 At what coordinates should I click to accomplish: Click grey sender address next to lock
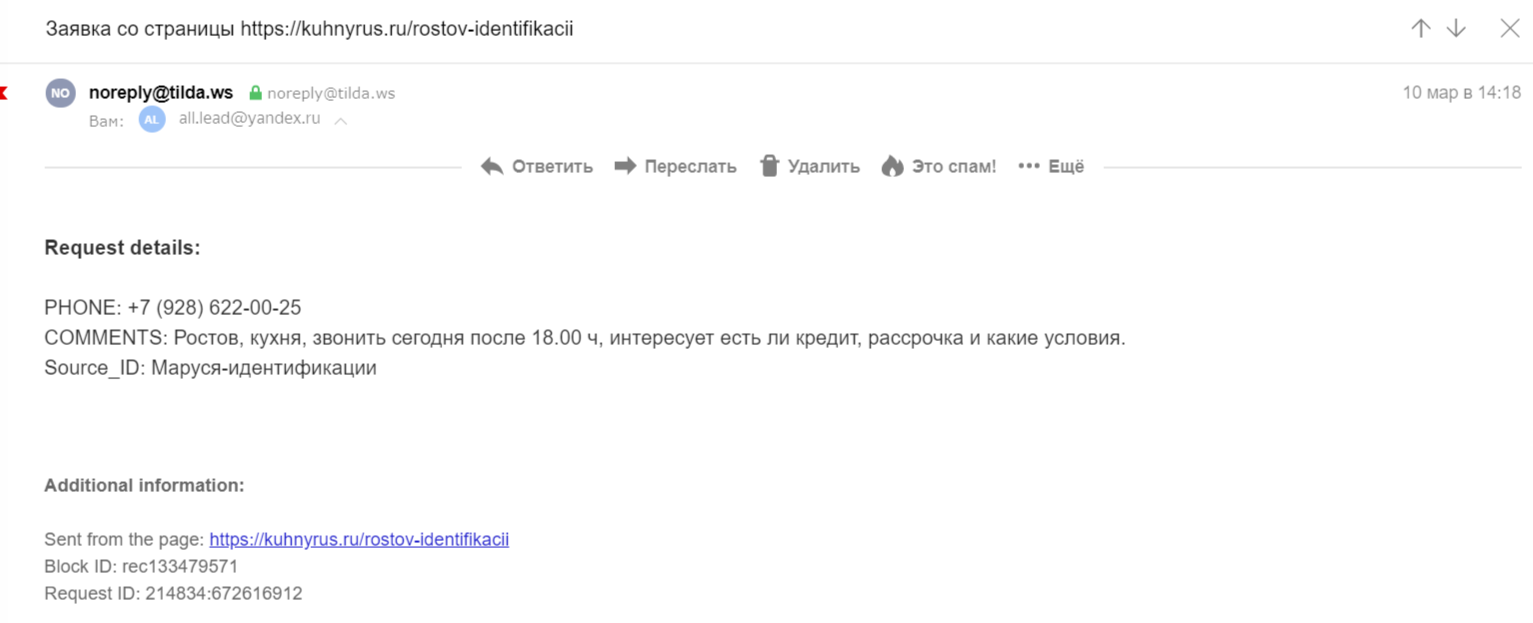[x=331, y=93]
